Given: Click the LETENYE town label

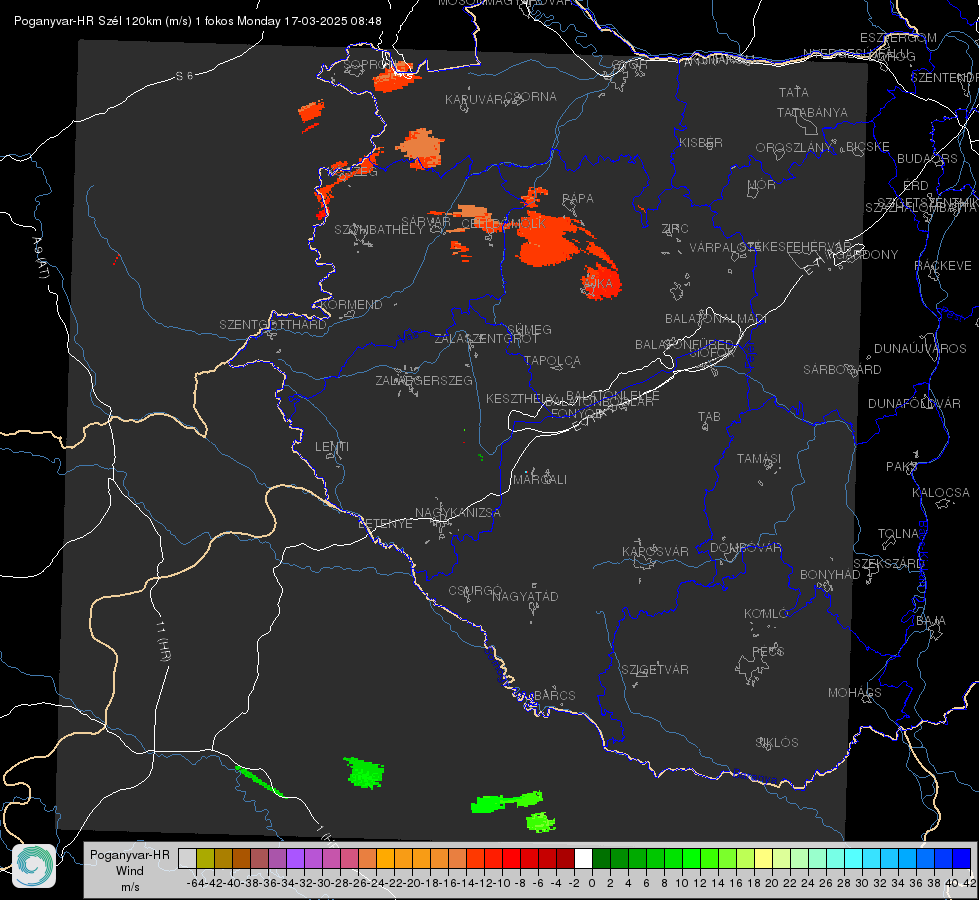Looking at the screenshot, I should coord(385,524).
